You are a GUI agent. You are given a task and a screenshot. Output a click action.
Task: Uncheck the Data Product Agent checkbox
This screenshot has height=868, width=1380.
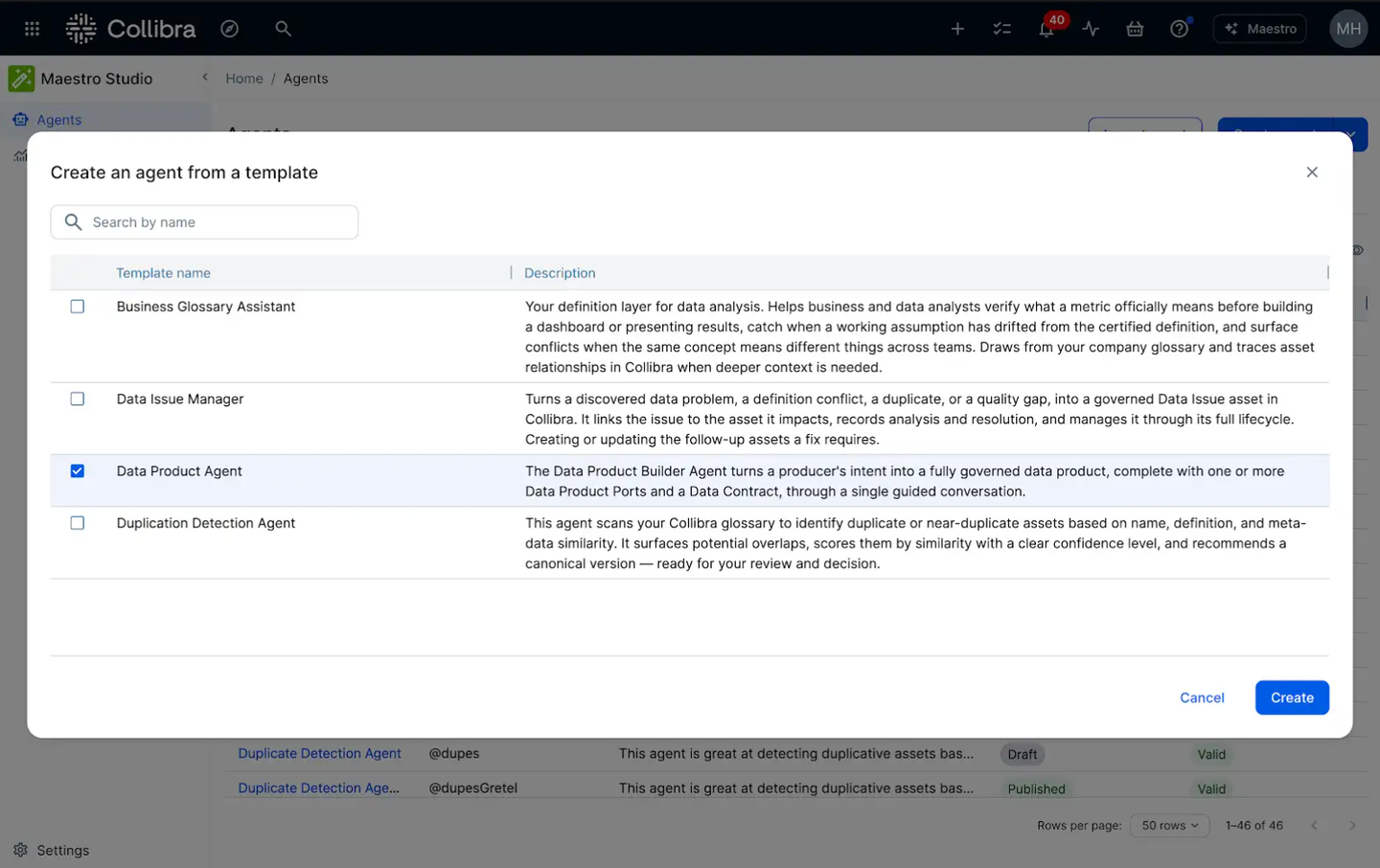coord(78,471)
